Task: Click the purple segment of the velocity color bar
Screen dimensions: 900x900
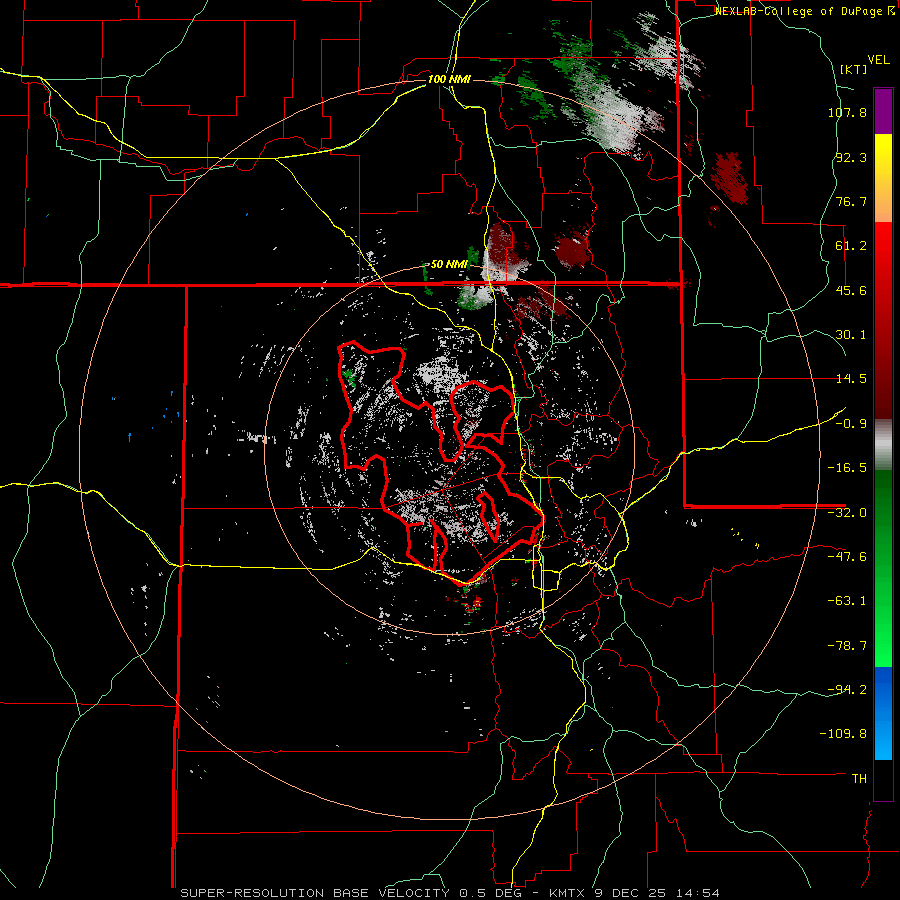Action: tap(883, 111)
